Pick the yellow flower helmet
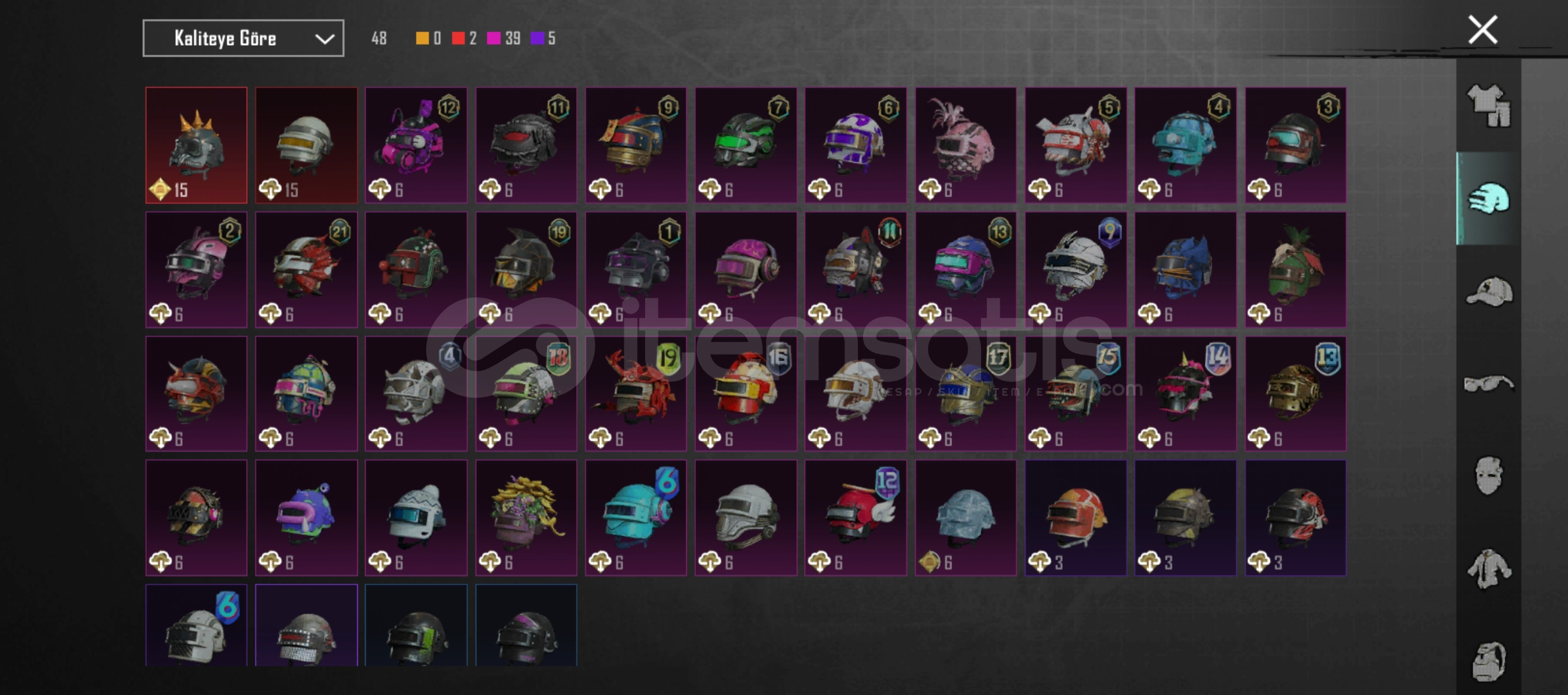 [x=527, y=518]
